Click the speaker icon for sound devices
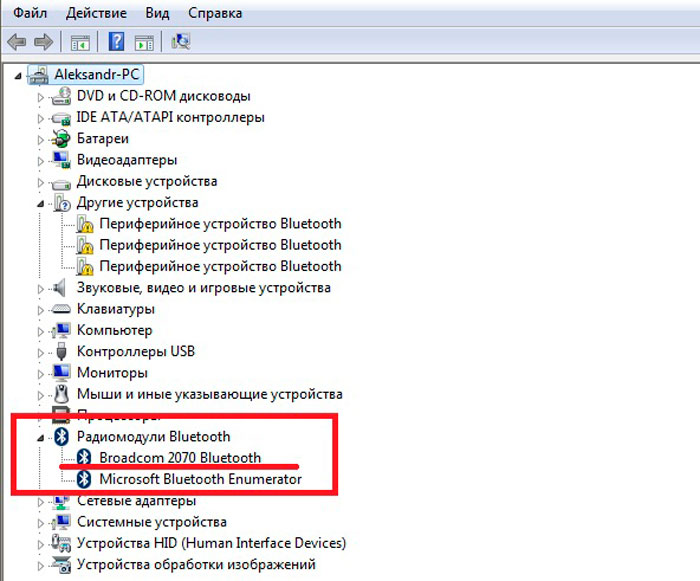 pyautogui.click(x=59, y=288)
